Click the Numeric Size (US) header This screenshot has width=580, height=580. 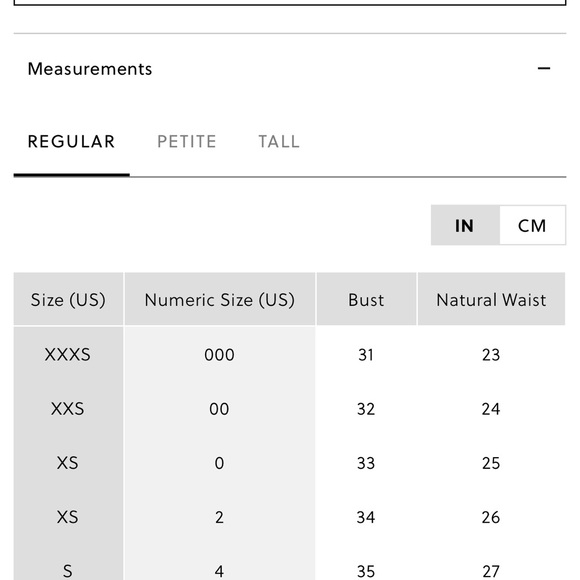(220, 299)
